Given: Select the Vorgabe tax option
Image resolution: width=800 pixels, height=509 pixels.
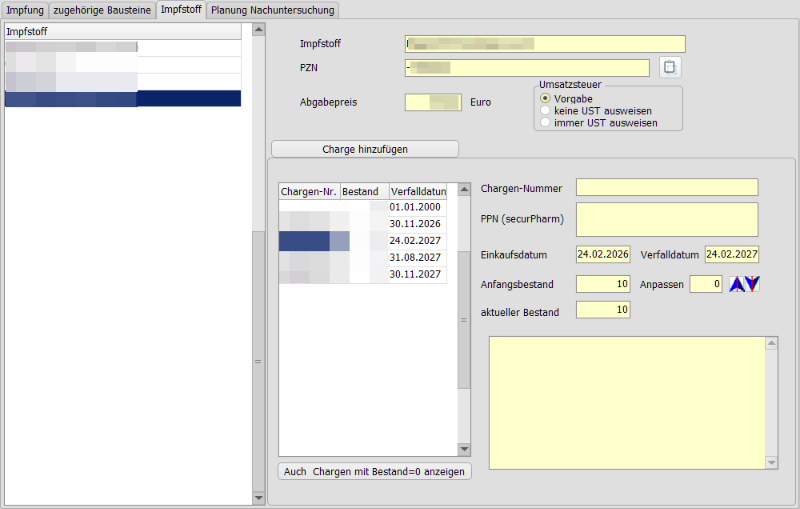Looking at the screenshot, I should point(545,99).
